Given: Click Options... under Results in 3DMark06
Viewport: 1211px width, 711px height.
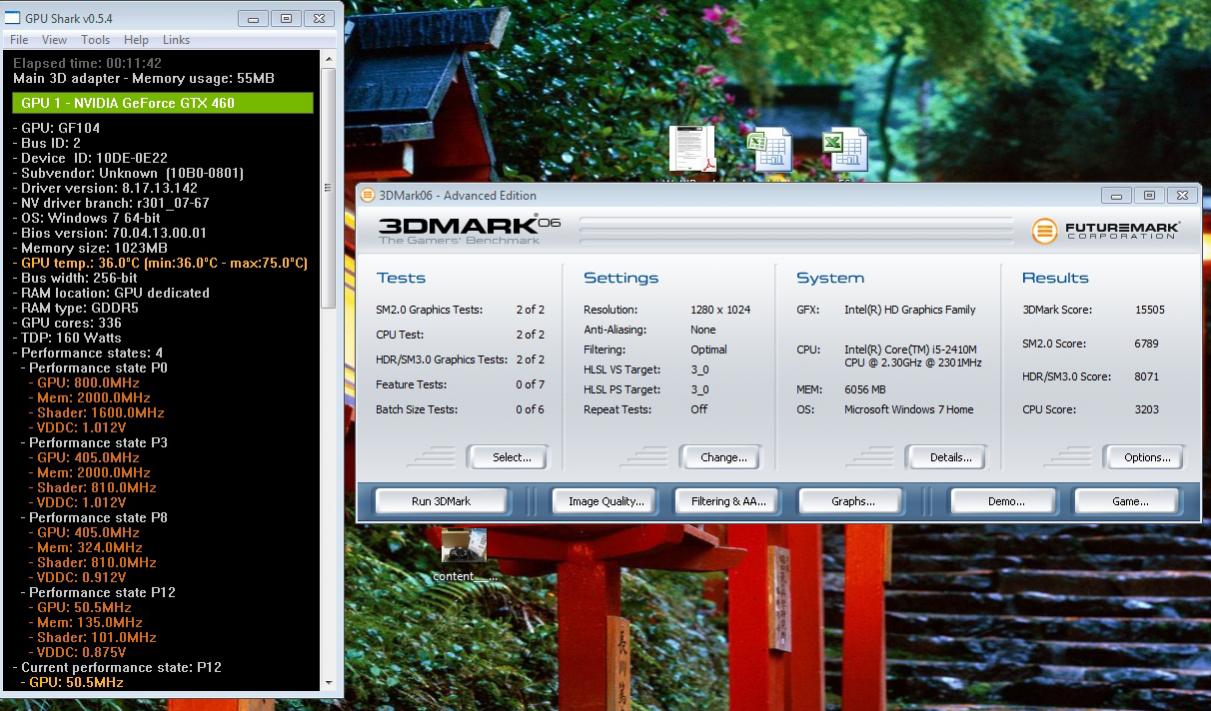Looking at the screenshot, I should [x=1147, y=457].
